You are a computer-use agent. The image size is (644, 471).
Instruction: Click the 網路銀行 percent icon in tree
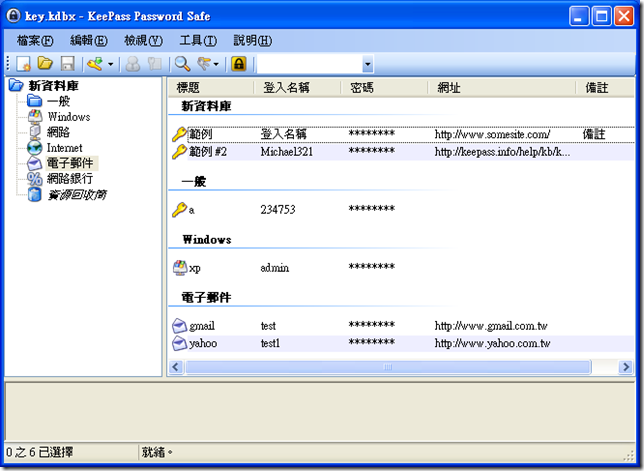(x=35, y=179)
